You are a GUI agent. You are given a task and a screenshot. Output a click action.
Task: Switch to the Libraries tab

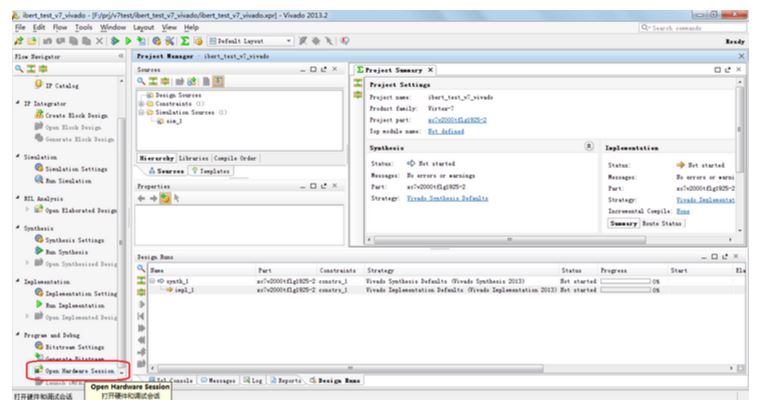click(x=193, y=158)
